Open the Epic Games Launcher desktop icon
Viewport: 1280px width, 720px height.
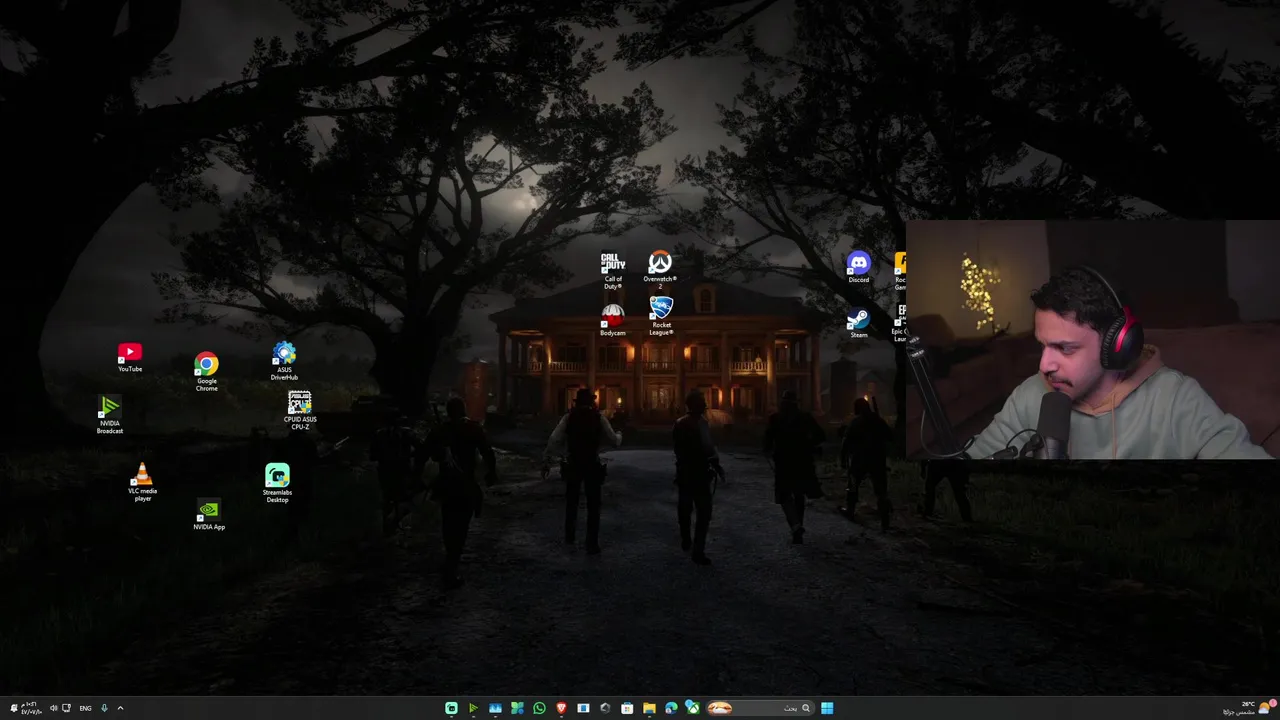pos(899,324)
